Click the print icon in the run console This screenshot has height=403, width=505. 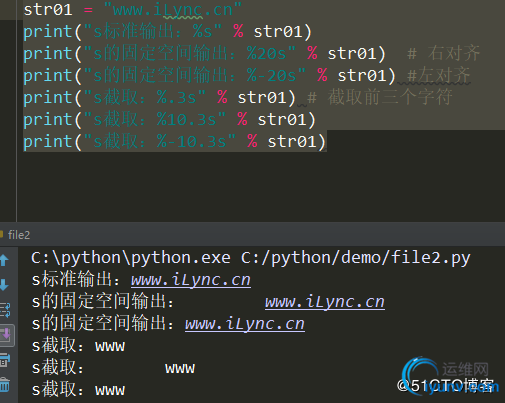[x=5, y=360]
